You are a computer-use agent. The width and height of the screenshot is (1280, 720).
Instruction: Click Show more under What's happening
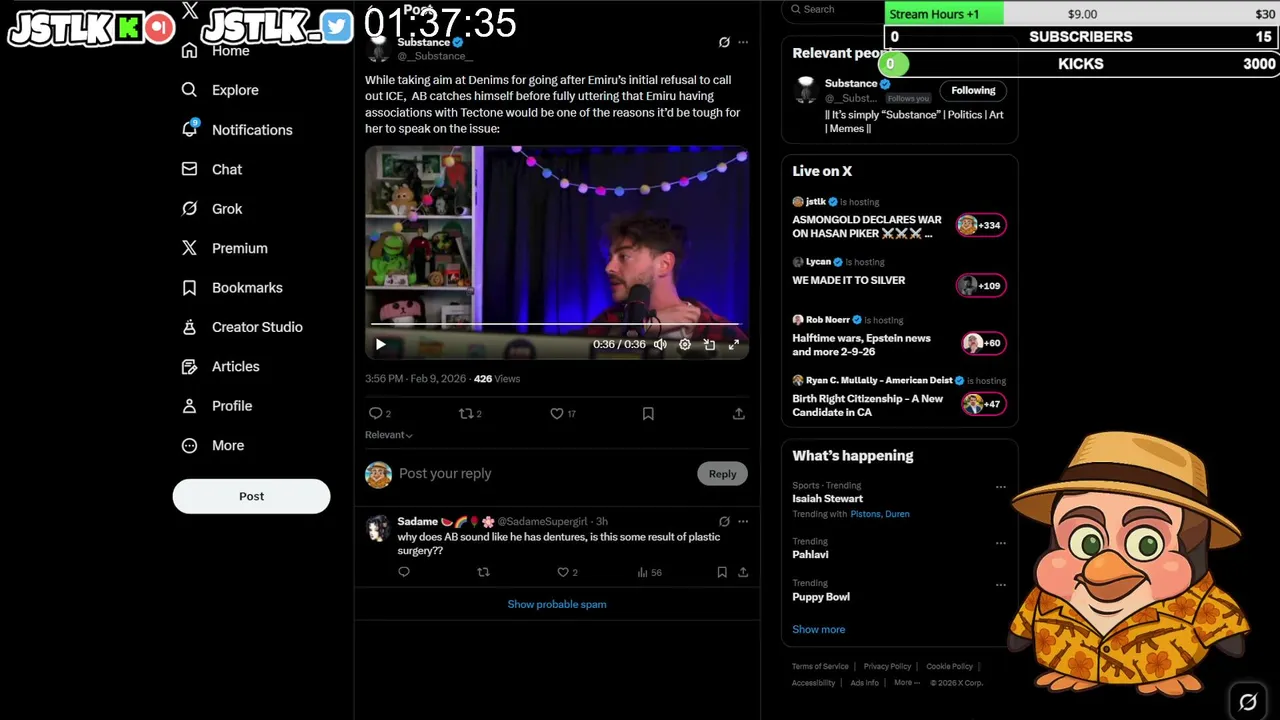pos(819,629)
